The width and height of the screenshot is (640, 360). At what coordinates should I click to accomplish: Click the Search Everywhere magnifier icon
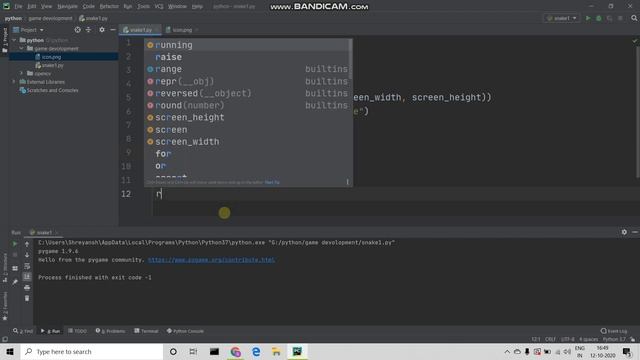(x=634, y=18)
